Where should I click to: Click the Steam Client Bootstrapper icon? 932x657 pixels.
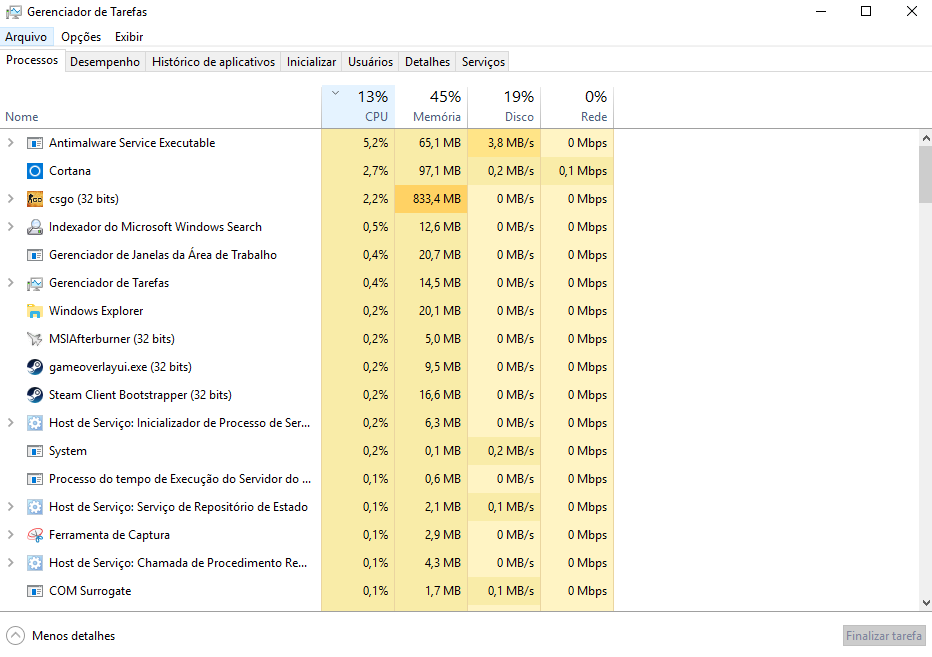35,395
